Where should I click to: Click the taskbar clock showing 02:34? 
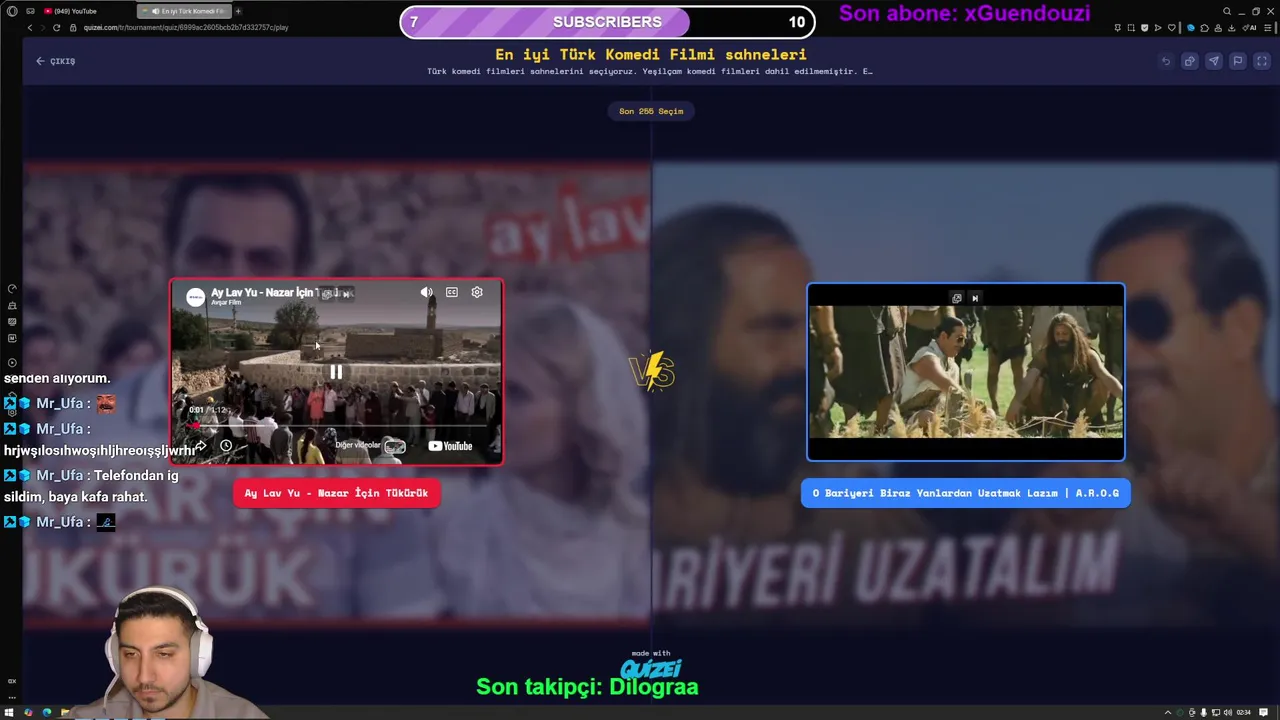(1244, 712)
